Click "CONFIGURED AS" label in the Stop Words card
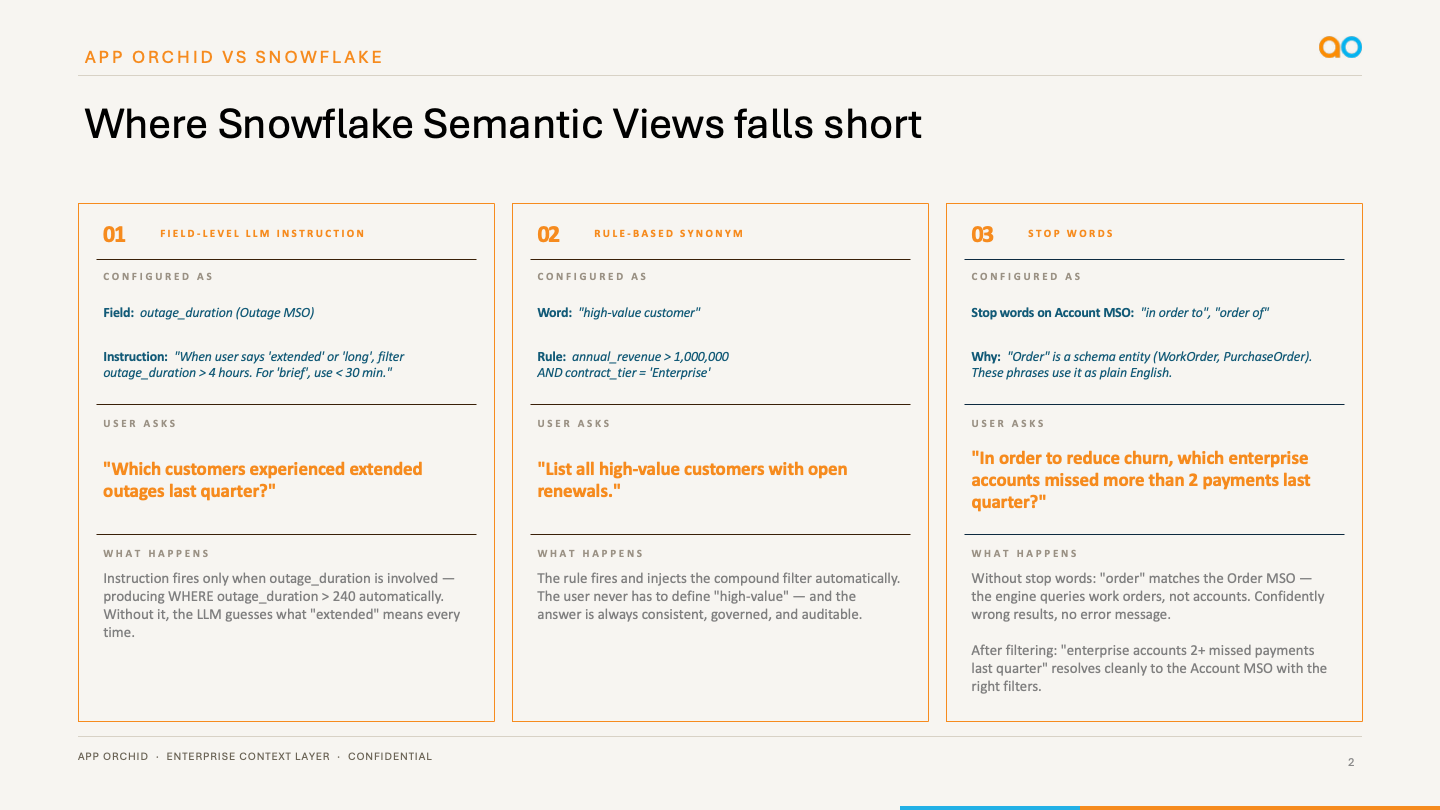1440x810 pixels. tap(1026, 277)
